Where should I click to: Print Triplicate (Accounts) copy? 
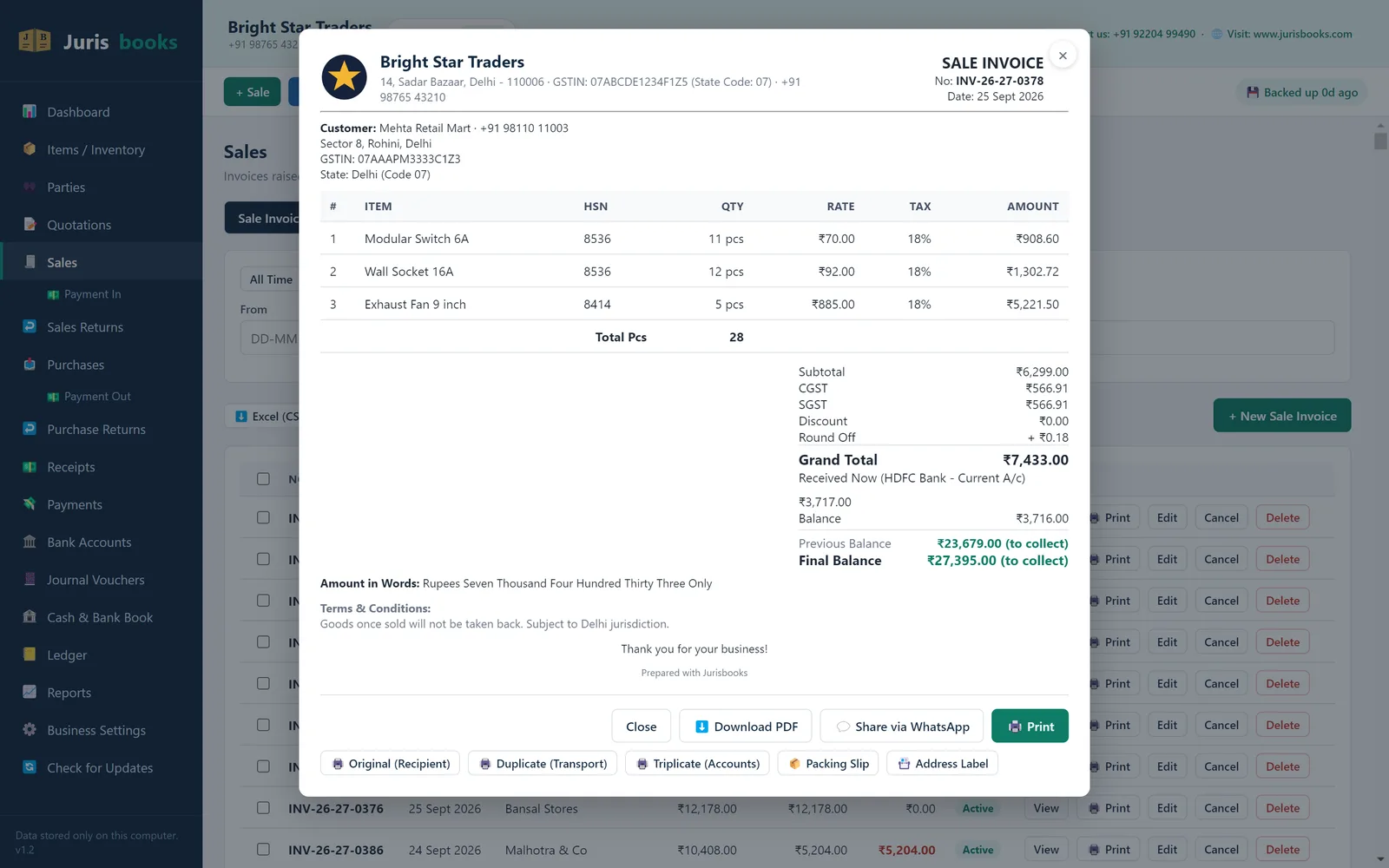click(697, 764)
